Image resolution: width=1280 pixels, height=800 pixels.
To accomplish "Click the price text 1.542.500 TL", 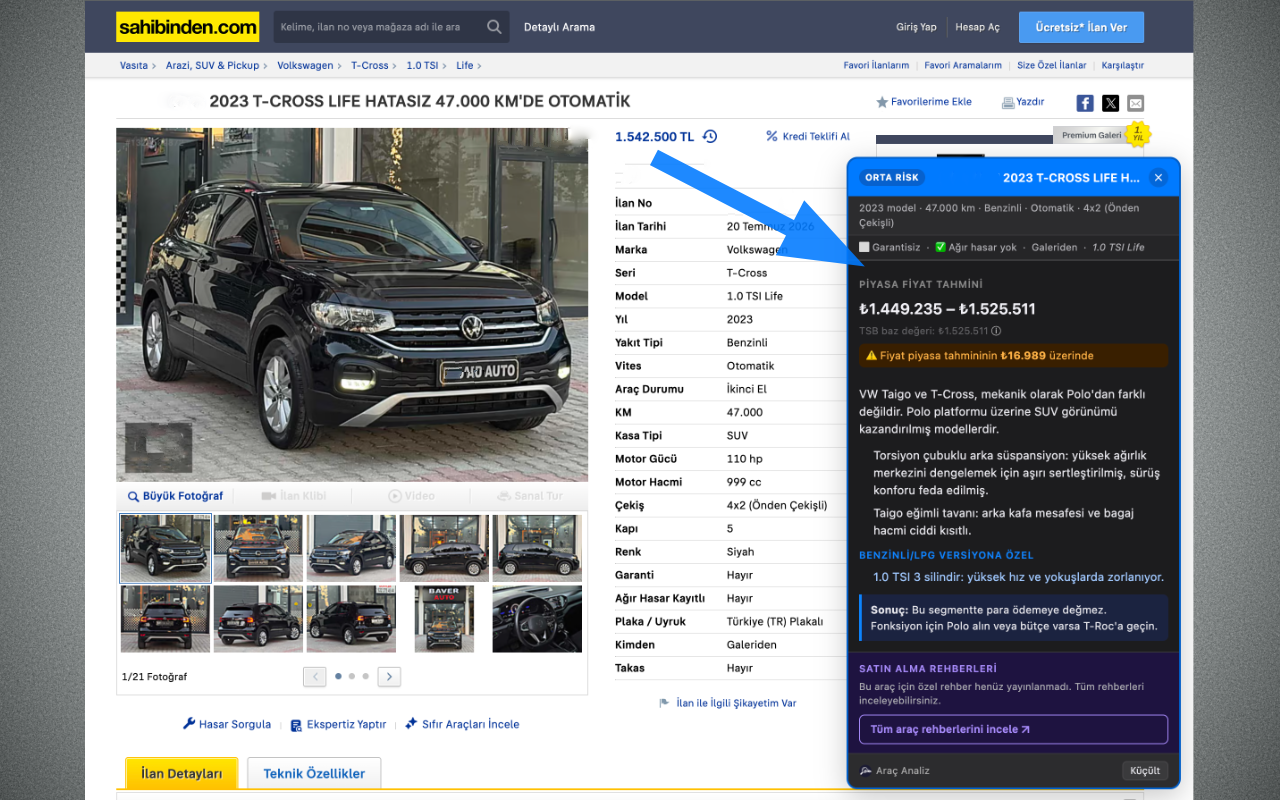I will tap(654, 137).
